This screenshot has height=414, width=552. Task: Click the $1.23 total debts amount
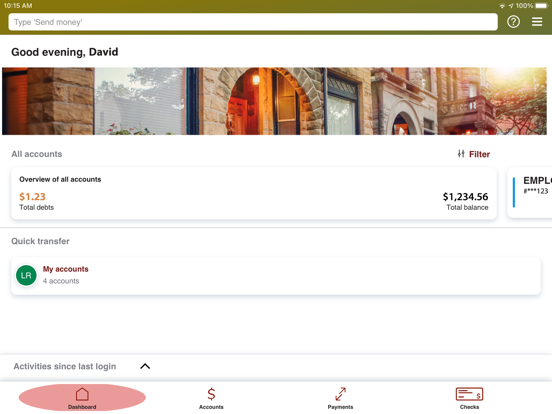coord(32,196)
